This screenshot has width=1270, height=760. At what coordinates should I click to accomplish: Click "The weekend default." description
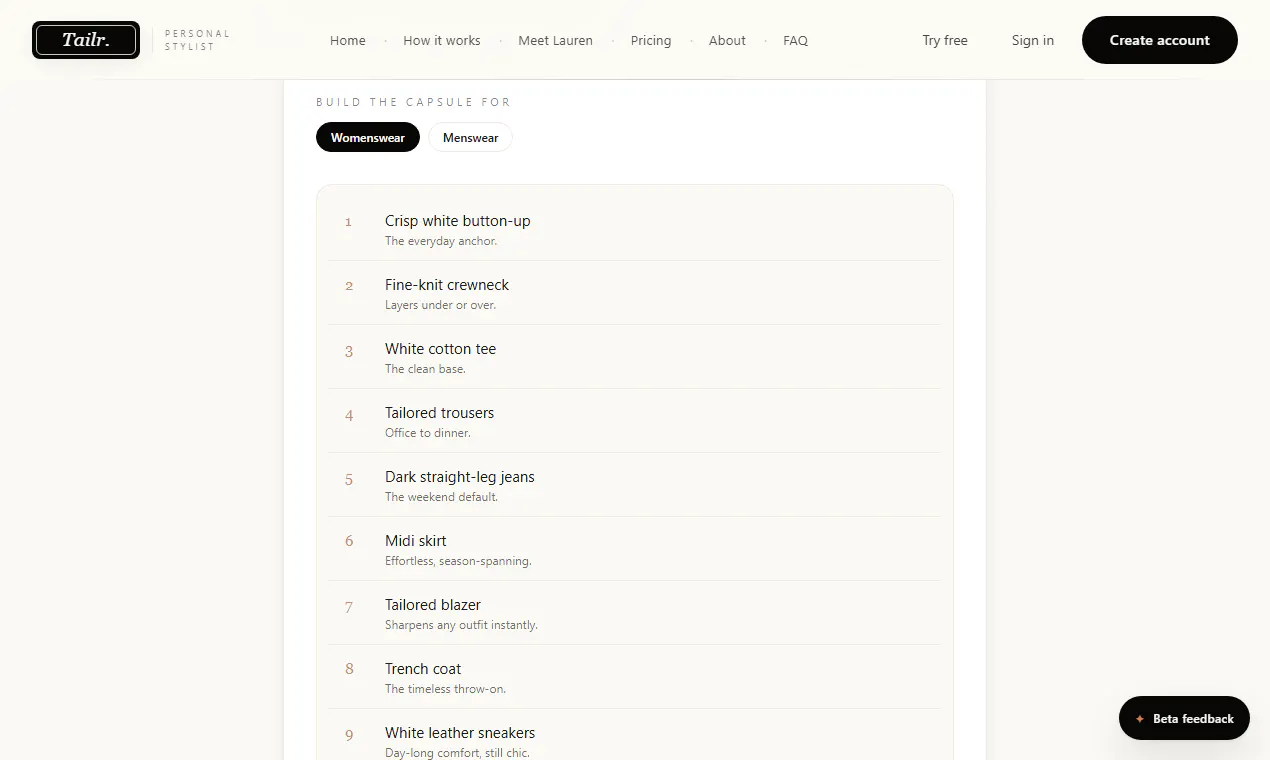pos(441,497)
